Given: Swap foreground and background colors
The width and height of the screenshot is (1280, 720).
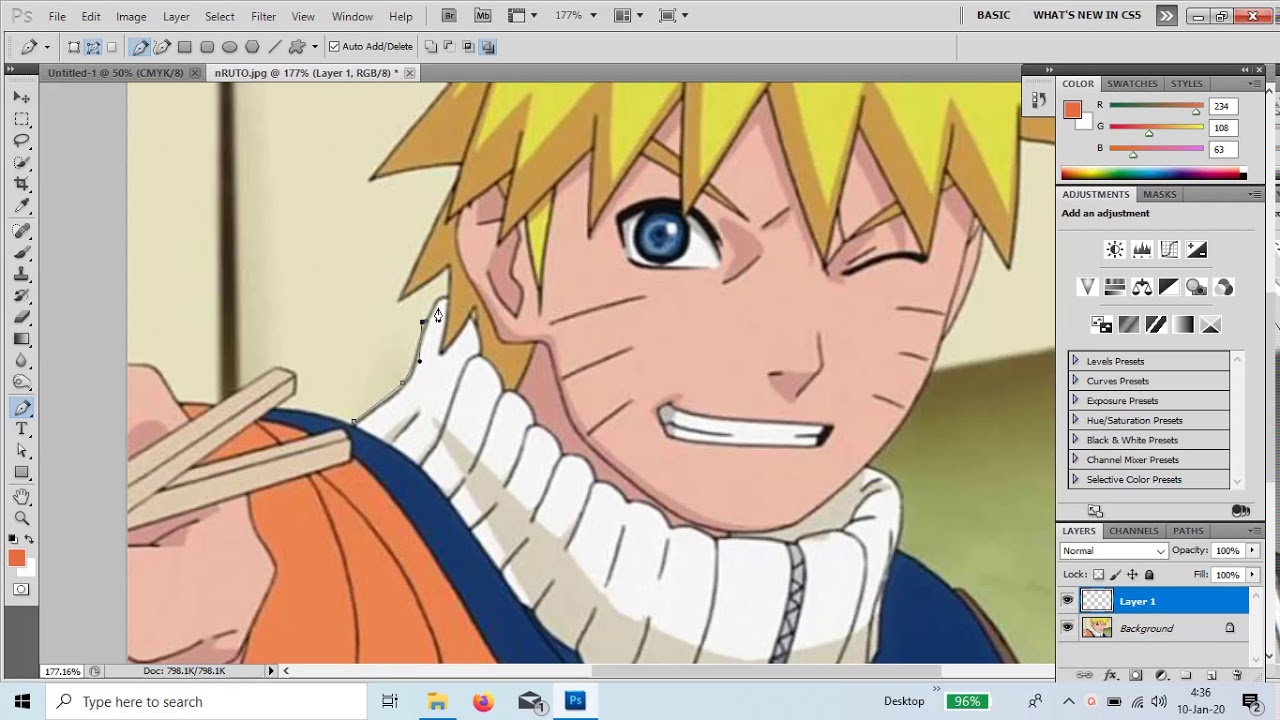Looking at the screenshot, I should (29, 540).
